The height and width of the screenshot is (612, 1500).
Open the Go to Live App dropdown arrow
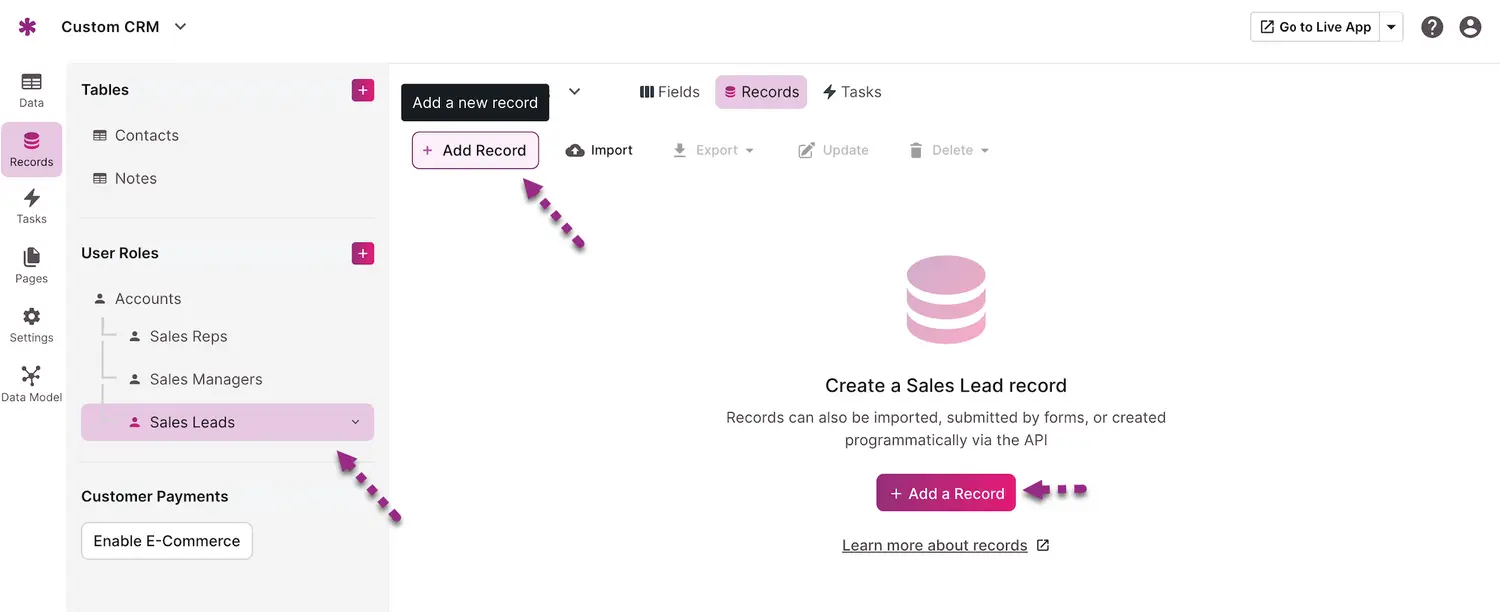[1391, 27]
